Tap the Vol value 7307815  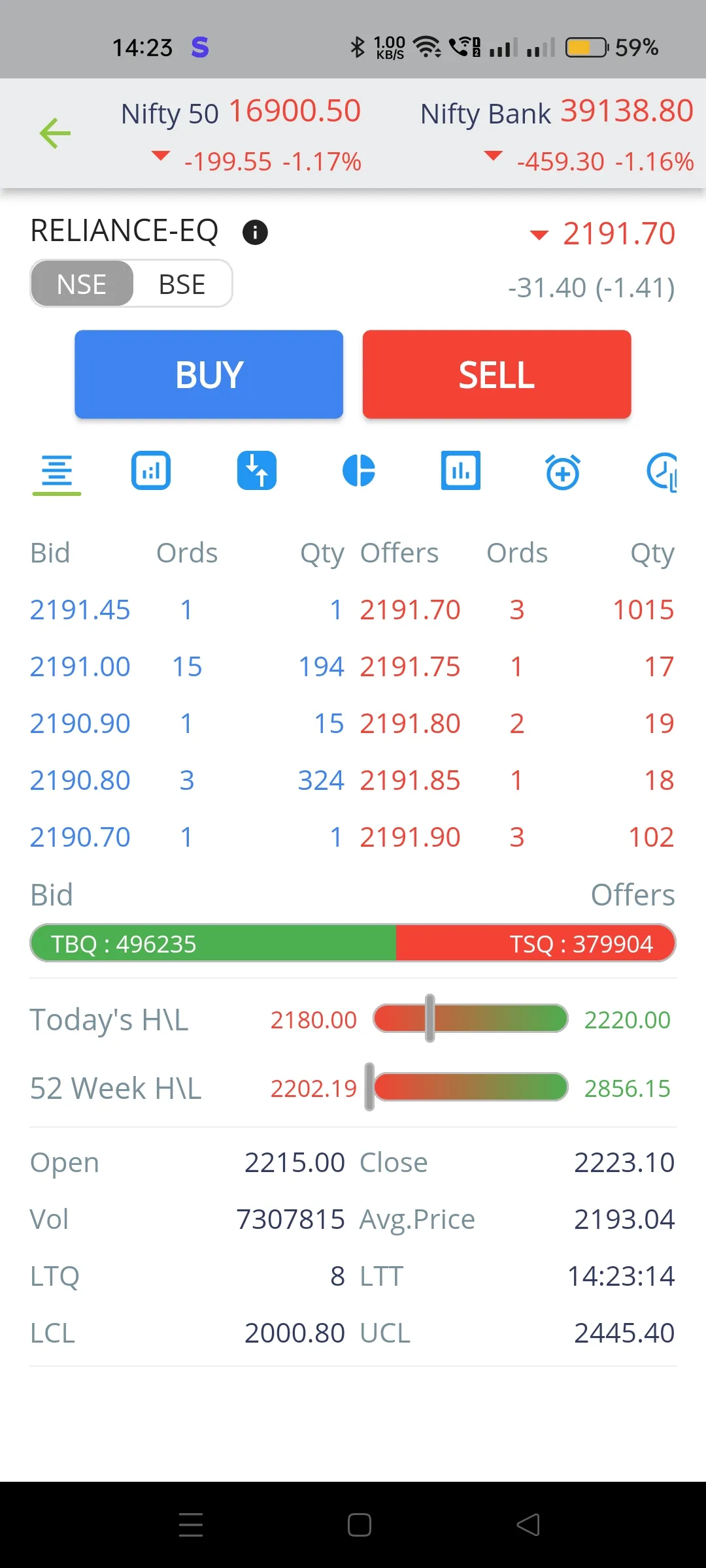290,1219
